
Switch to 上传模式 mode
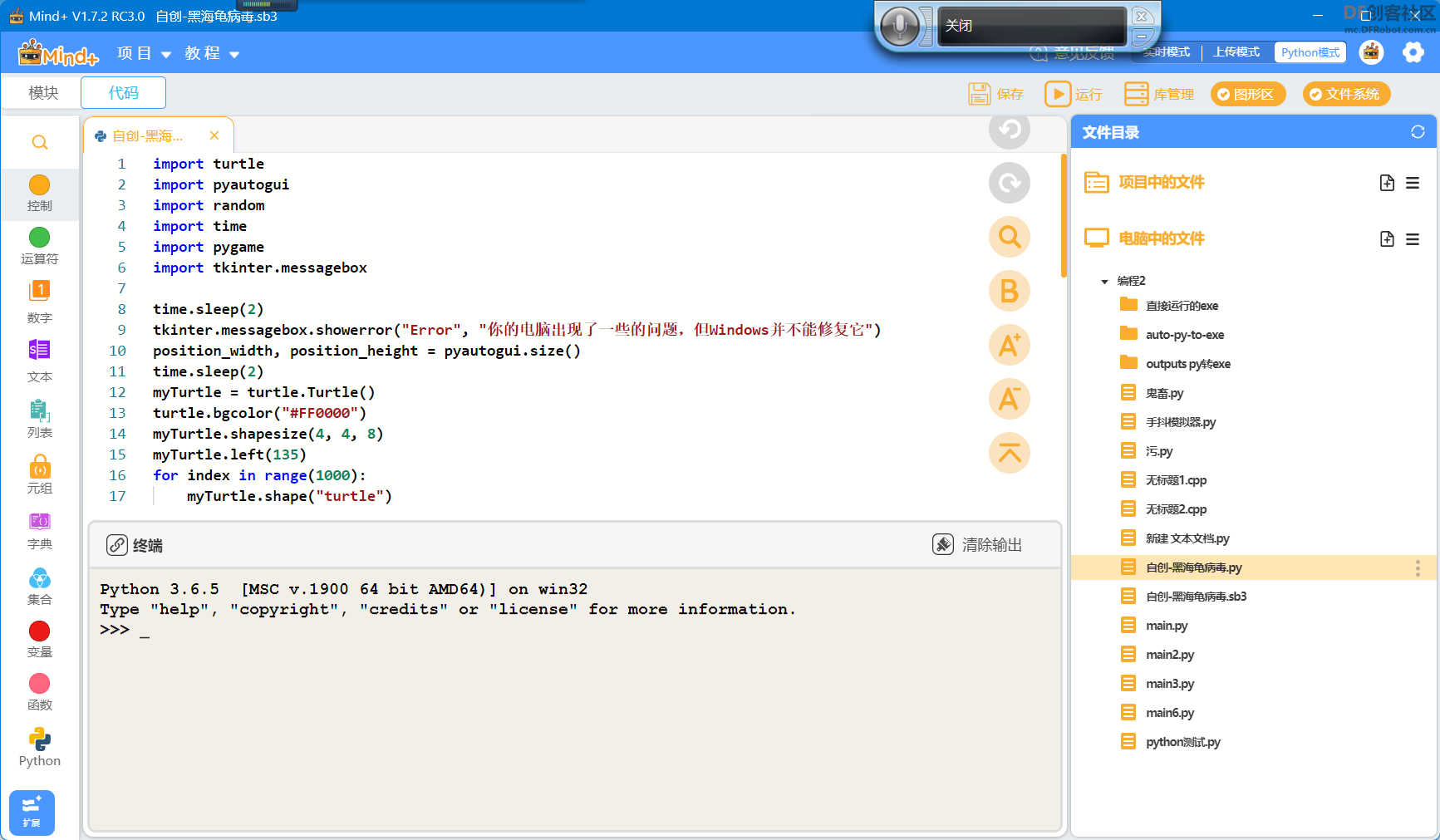point(1236,52)
